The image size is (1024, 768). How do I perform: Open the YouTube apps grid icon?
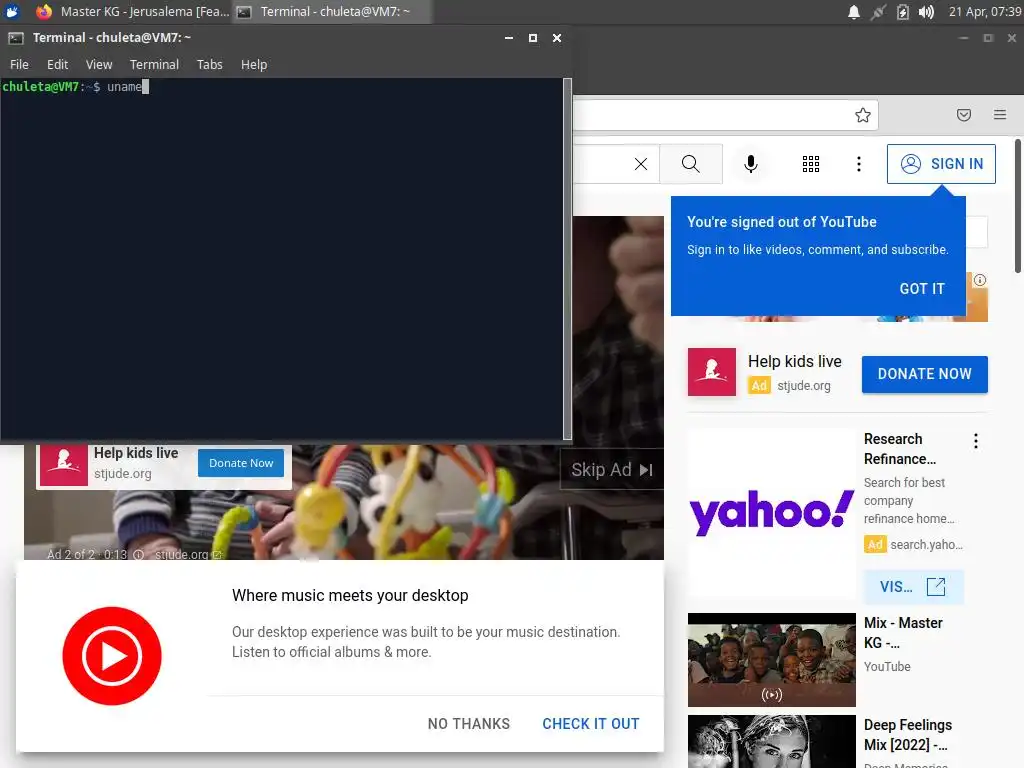coord(810,164)
